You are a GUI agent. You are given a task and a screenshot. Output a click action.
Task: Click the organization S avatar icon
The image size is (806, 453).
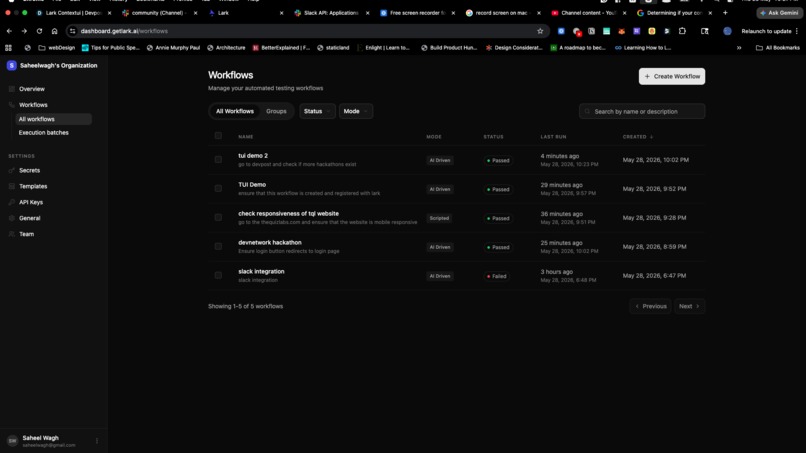[12, 65]
